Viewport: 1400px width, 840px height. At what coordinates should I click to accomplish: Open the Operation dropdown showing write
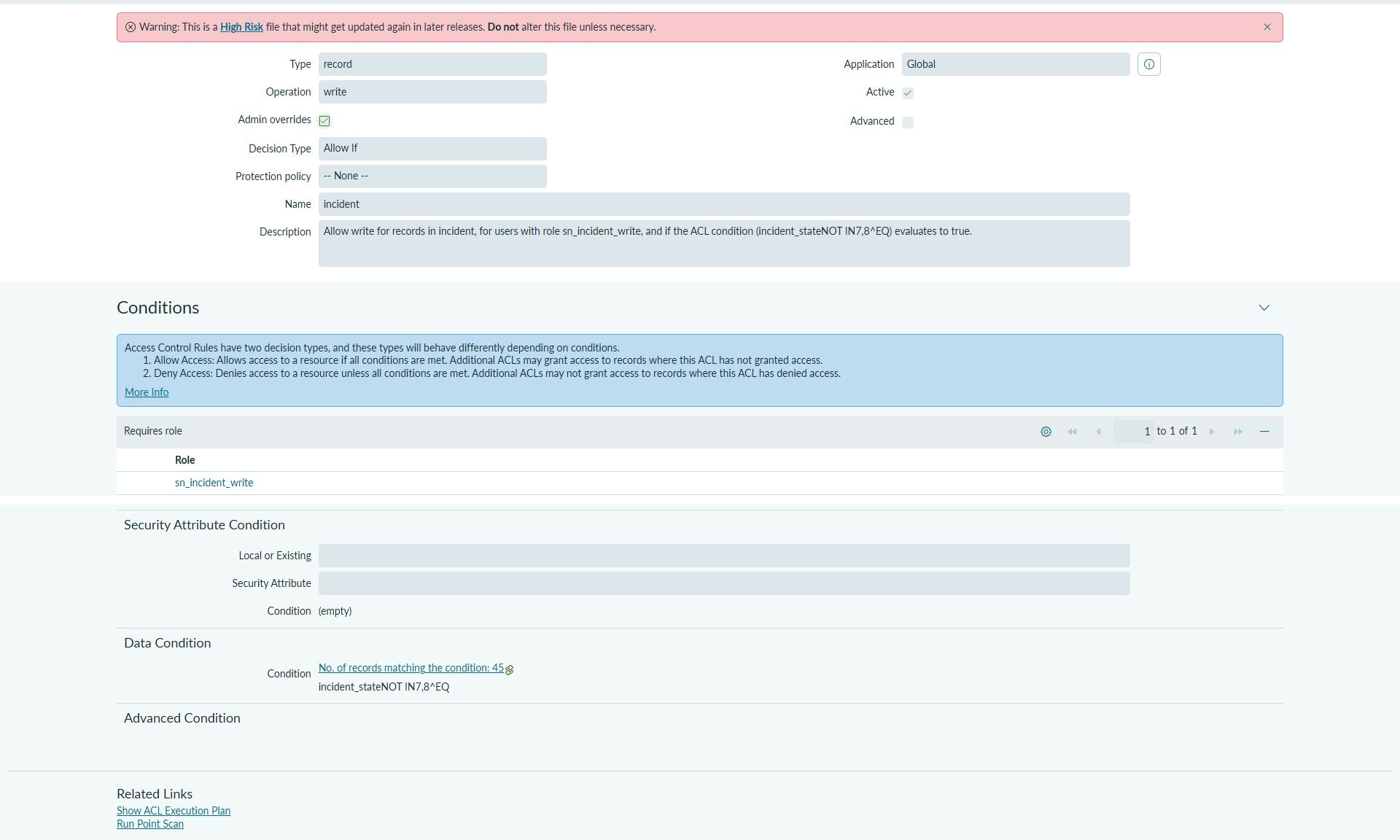point(432,92)
